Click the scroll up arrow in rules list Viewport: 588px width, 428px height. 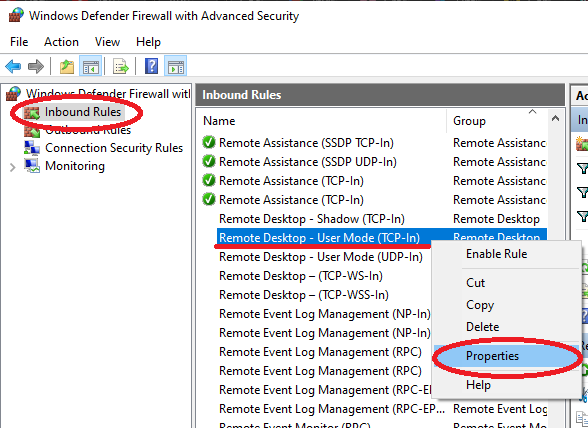555,119
